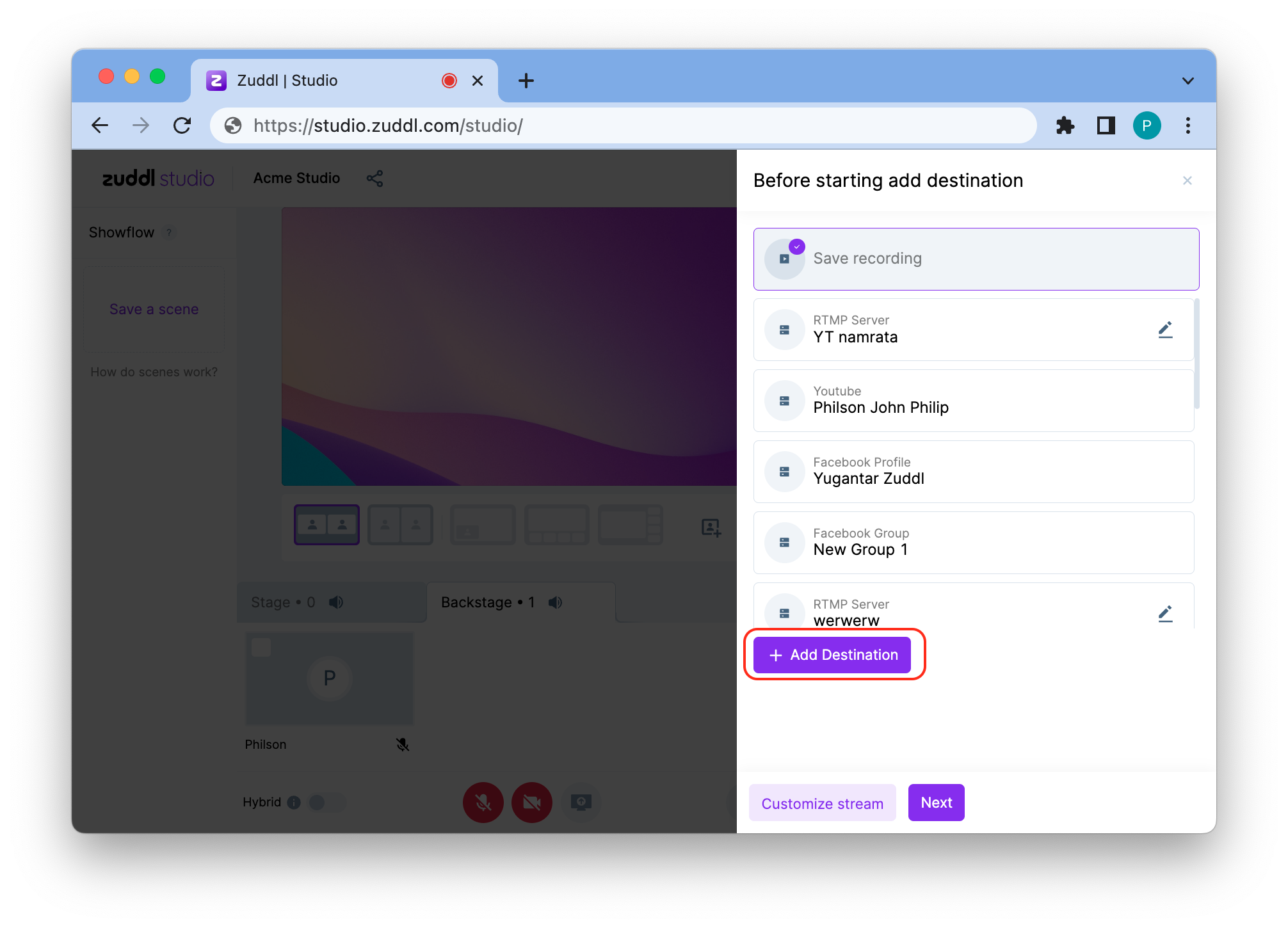Click the Add Destination button
Image resolution: width=1288 pixels, height=928 pixels.
click(832, 655)
